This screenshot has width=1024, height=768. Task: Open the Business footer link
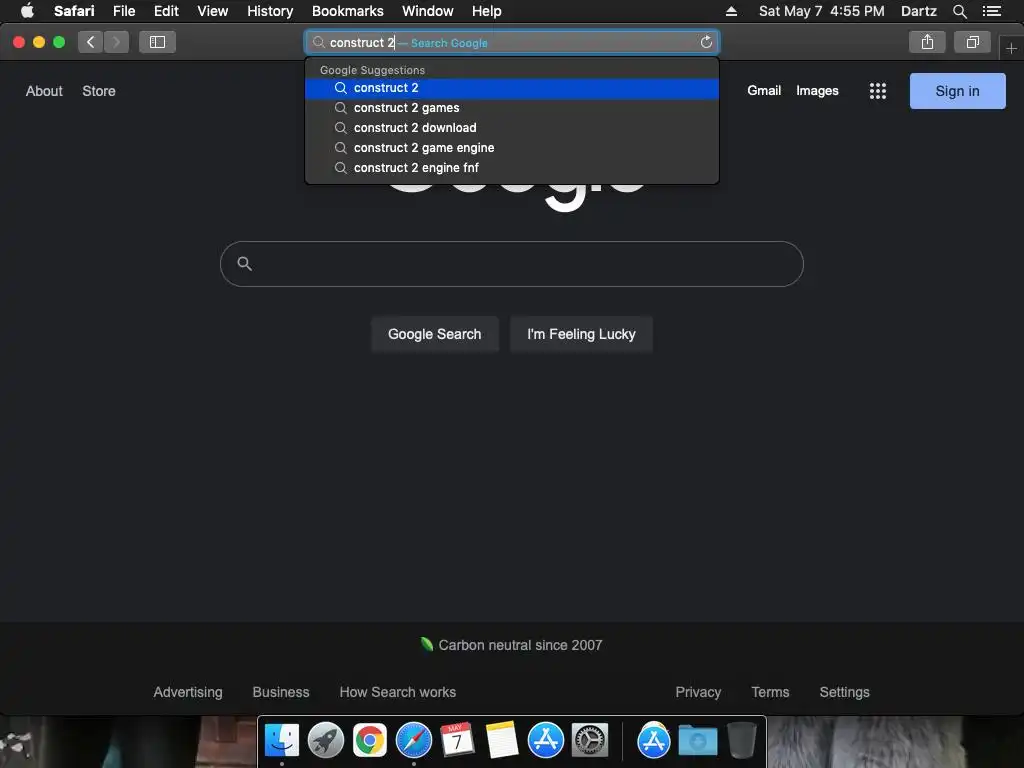coord(281,692)
